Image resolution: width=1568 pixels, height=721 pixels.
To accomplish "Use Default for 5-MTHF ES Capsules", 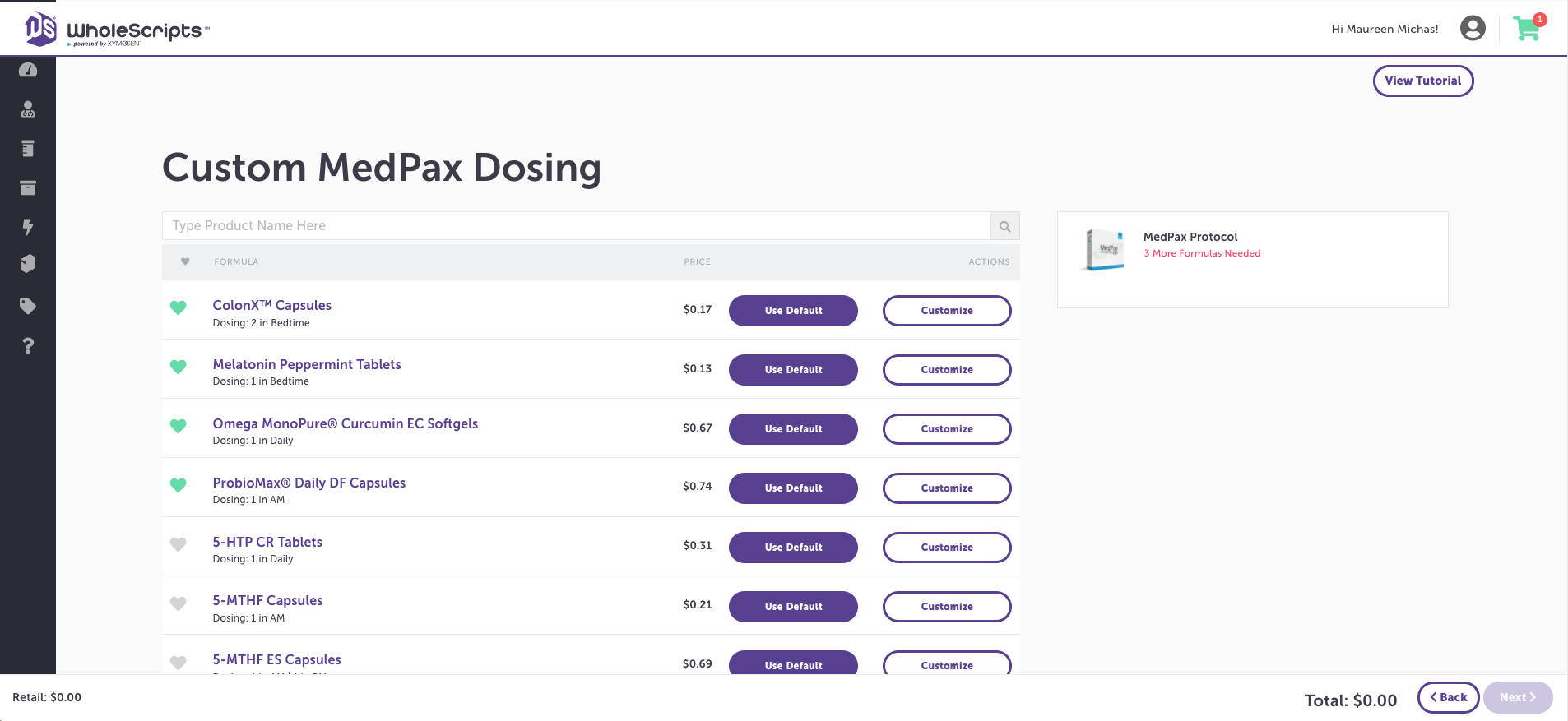I will pos(793,663).
